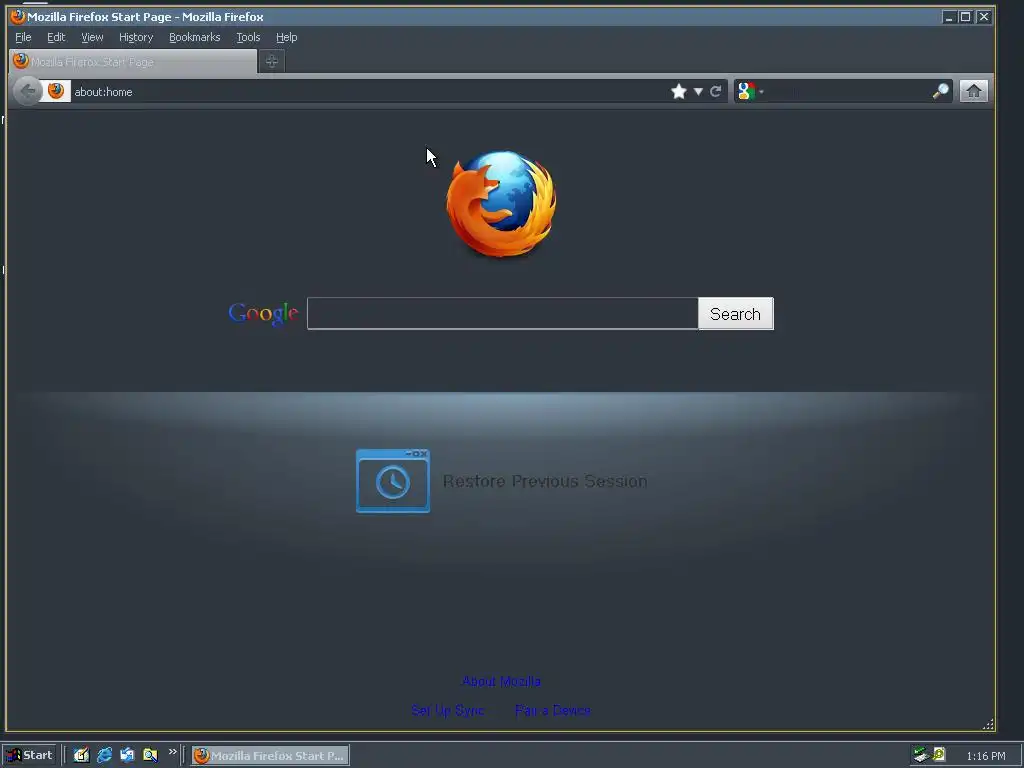This screenshot has height=768, width=1024.
Task: Open the Set Up Sync link
Action: point(447,711)
